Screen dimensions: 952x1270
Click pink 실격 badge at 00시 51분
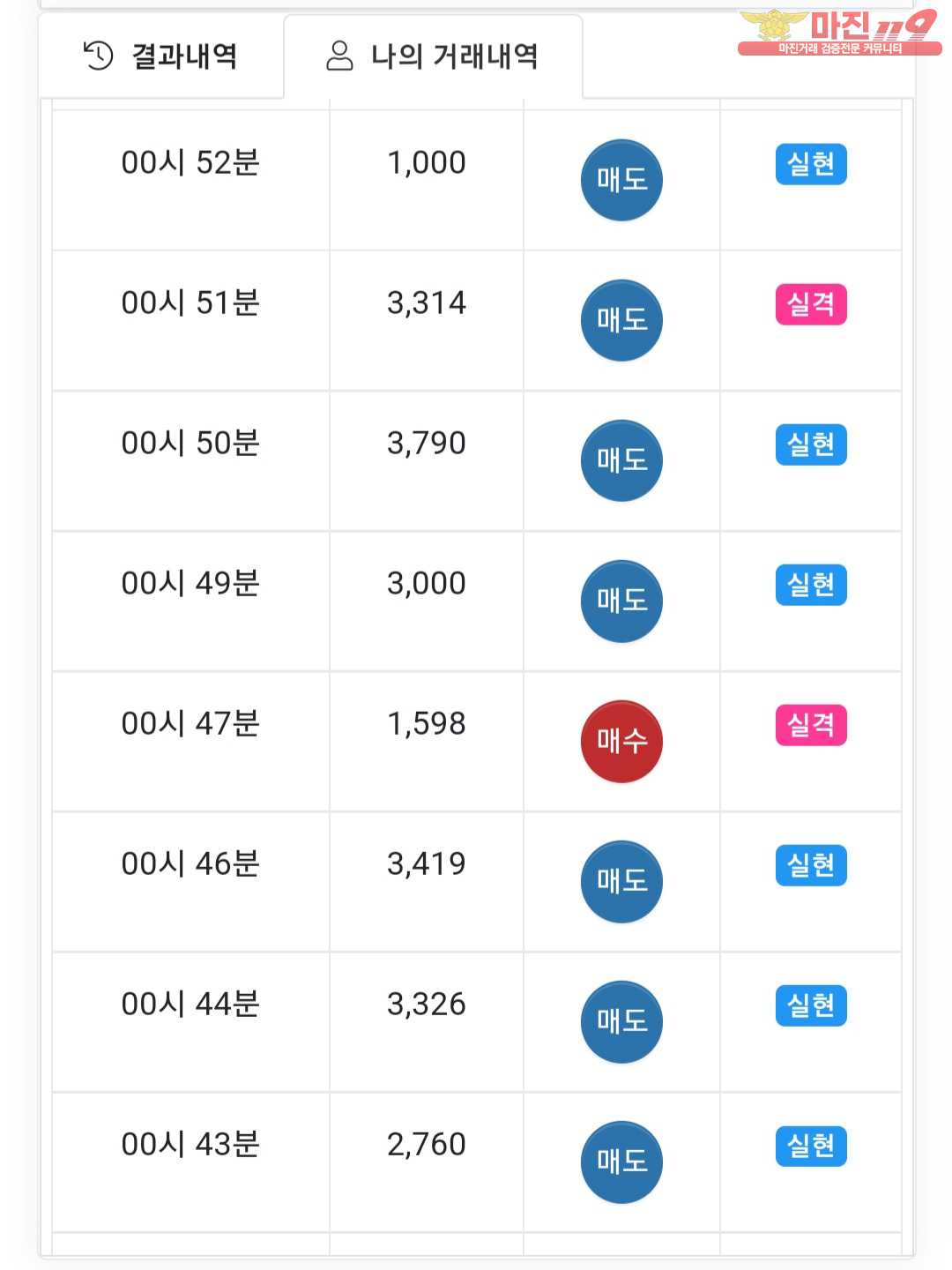(x=811, y=304)
